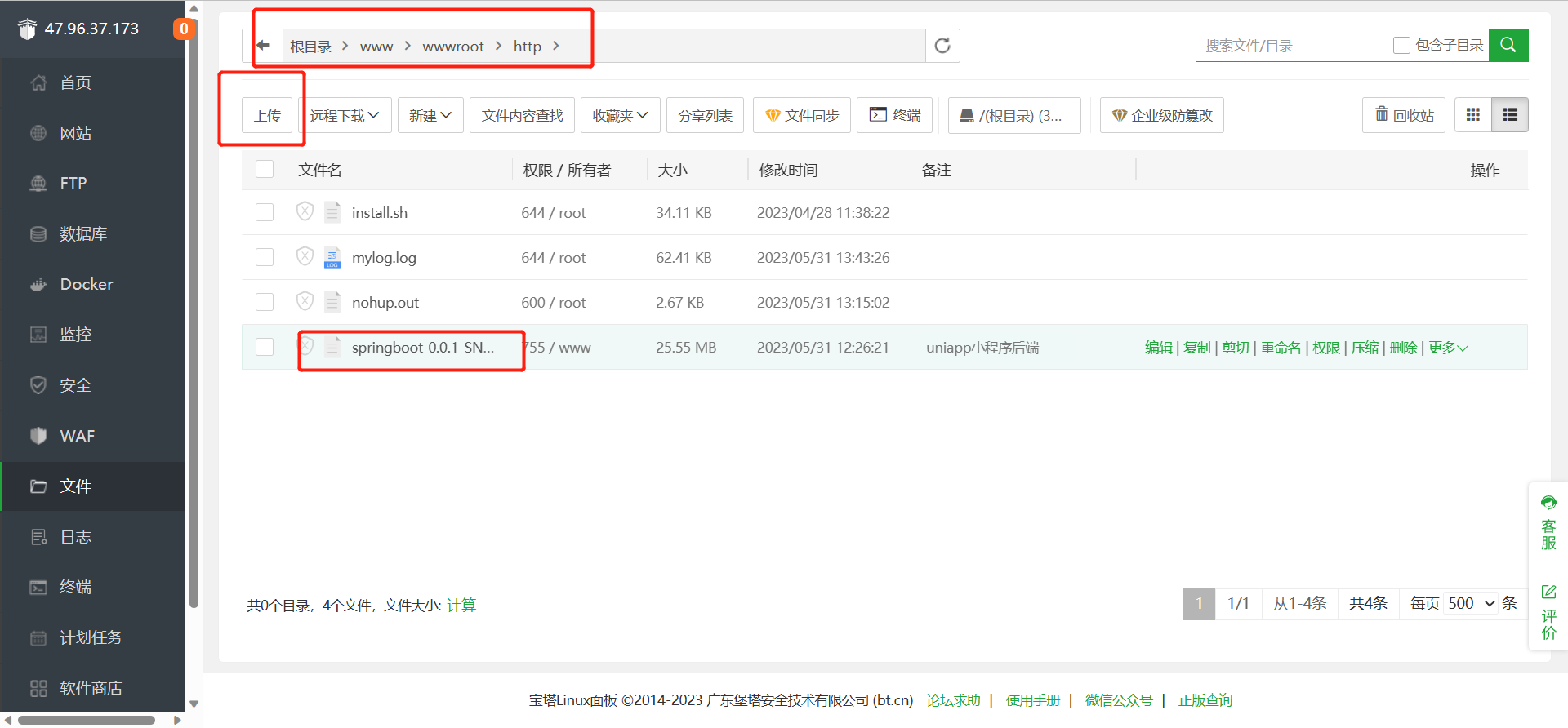The image size is (1568, 728).
Task: Open the terminal (终端) from toolbar
Action: pyautogui.click(x=895, y=115)
